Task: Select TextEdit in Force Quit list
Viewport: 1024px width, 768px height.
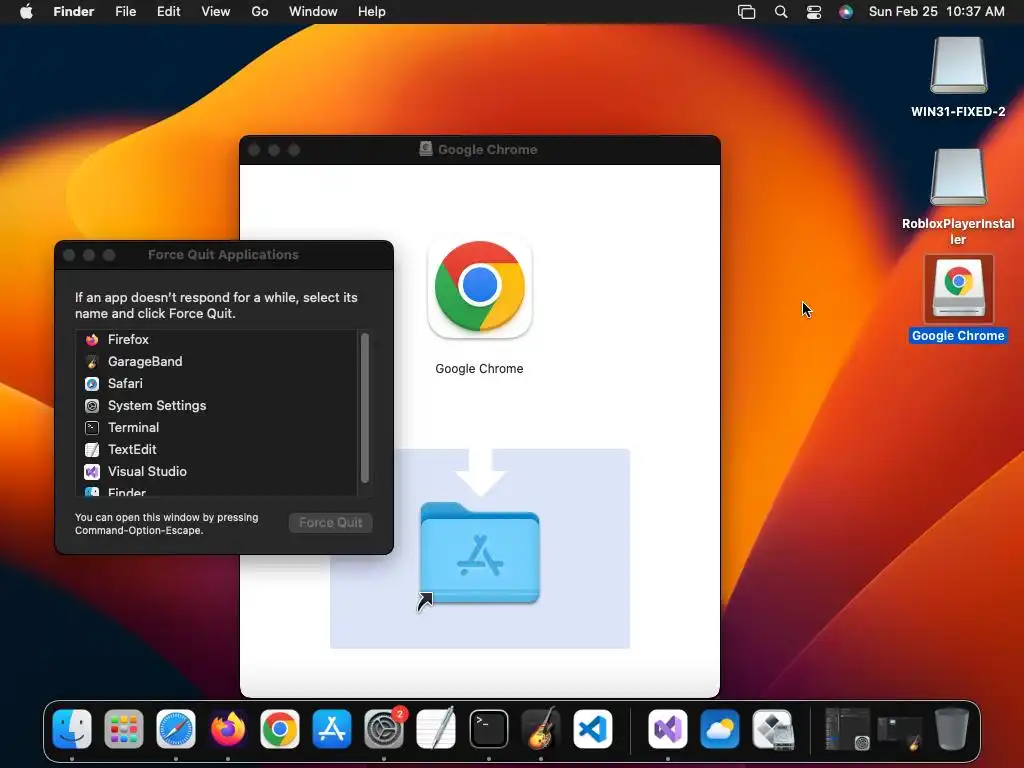Action: pyautogui.click(x=217, y=450)
